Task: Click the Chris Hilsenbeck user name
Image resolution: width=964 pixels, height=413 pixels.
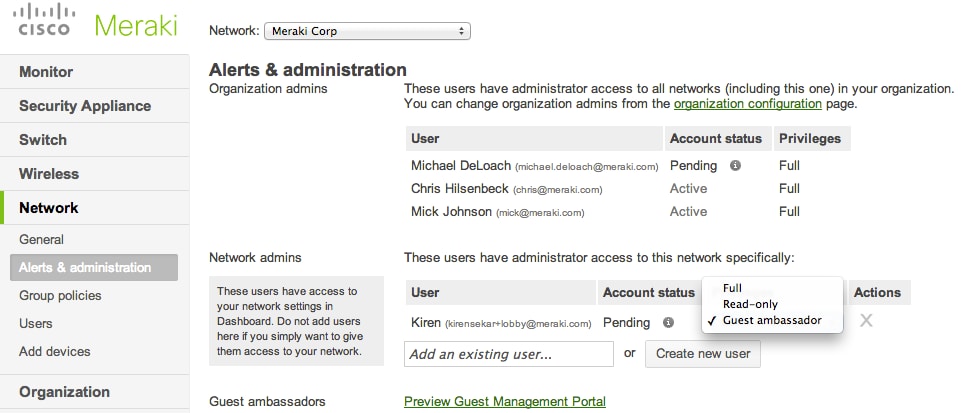Action: (460, 189)
